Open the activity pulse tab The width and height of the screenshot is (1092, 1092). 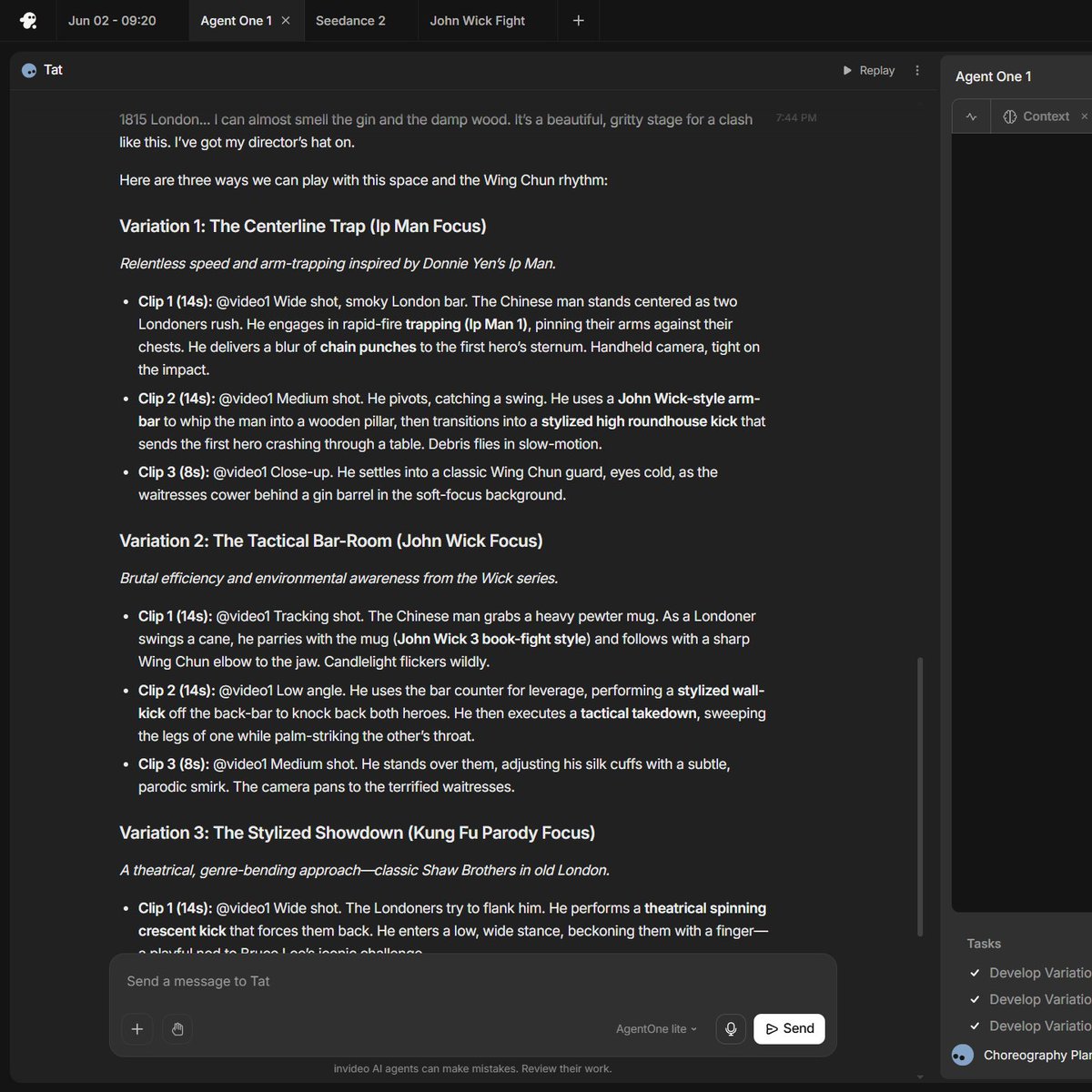pos(972,116)
